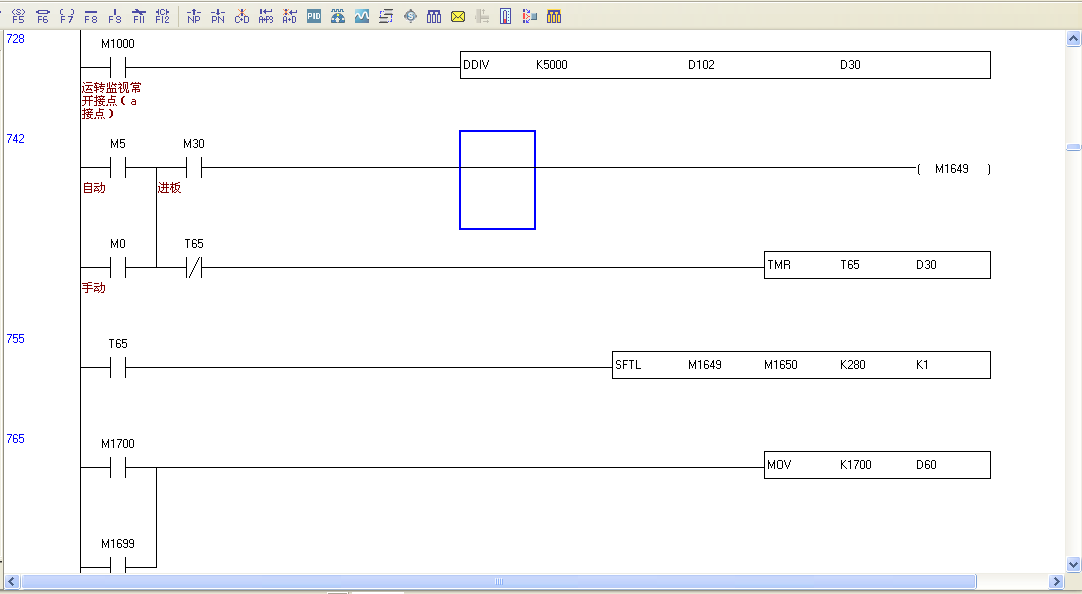Screen dimensions: 1082x594
Task: Click the M1649 output coil
Action: tap(952, 169)
